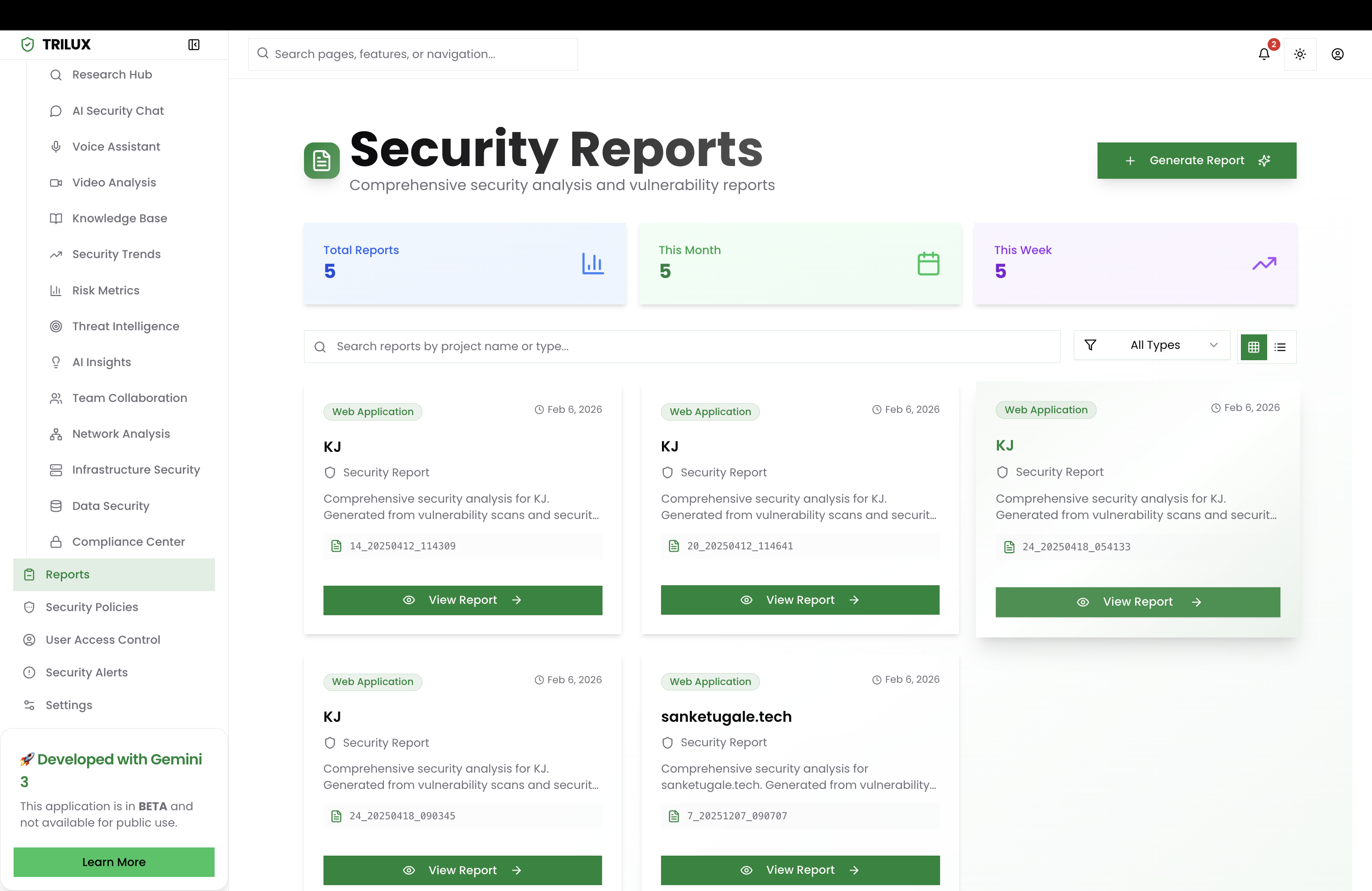Screen dimensions: 1372x891
Task: Switch to list view layout
Action: click(x=1280, y=347)
